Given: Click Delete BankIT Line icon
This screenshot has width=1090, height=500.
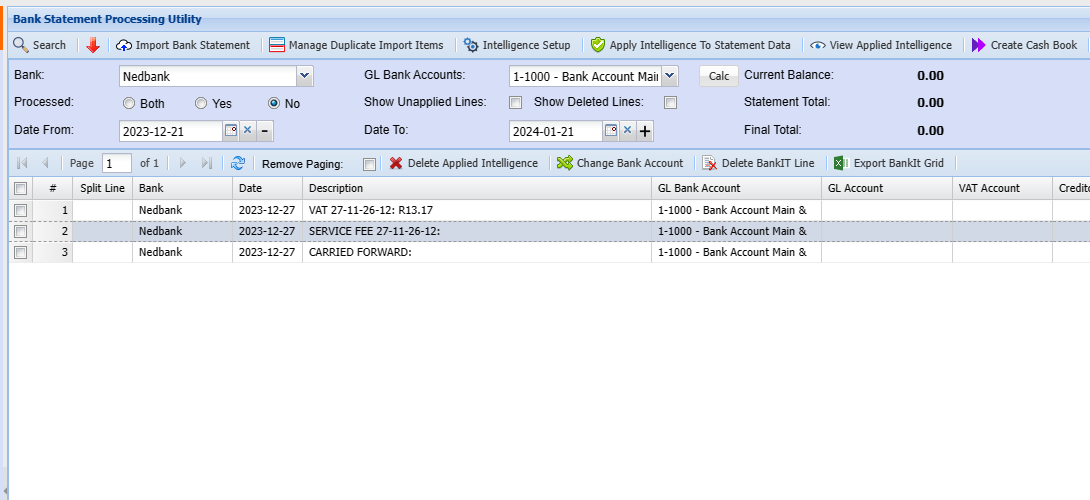Looking at the screenshot, I should 710,163.
